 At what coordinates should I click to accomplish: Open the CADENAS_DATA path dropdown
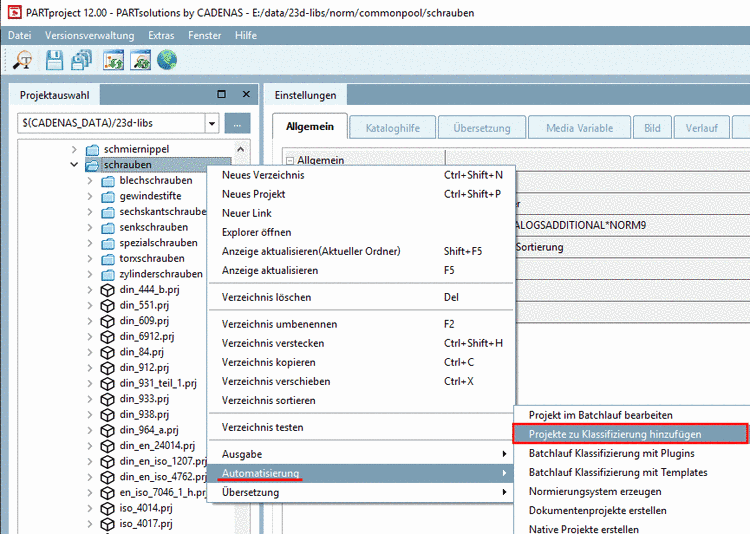(212, 123)
